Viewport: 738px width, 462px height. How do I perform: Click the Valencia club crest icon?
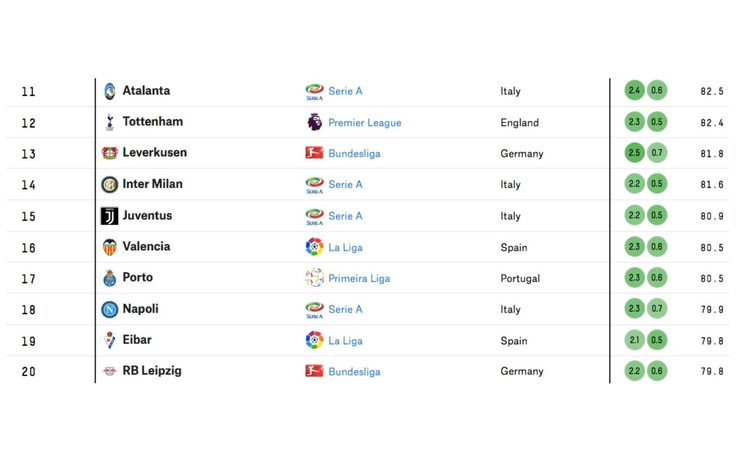click(109, 247)
